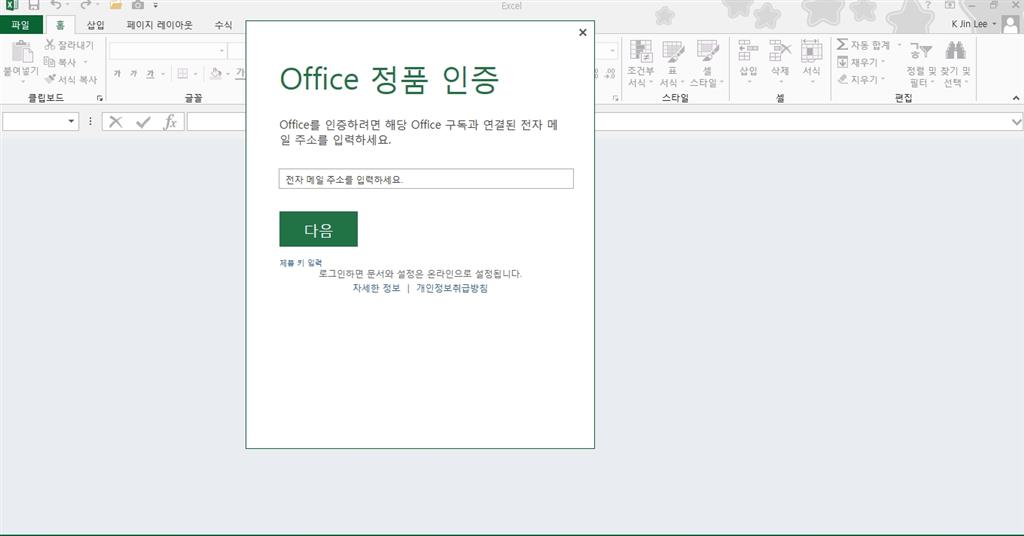Screen dimensions: 1024x536
Task: Click the formula bar input area
Action: (x=598, y=121)
